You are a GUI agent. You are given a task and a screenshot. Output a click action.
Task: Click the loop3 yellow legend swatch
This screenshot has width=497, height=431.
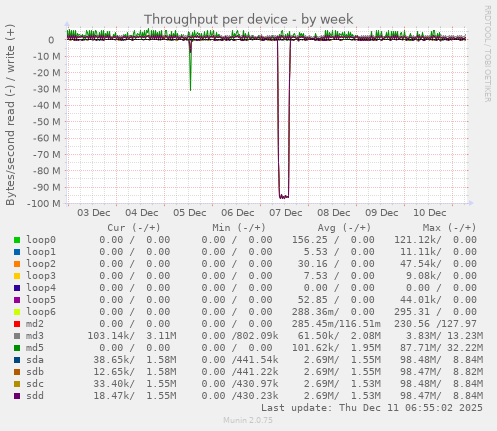click(x=17, y=276)
